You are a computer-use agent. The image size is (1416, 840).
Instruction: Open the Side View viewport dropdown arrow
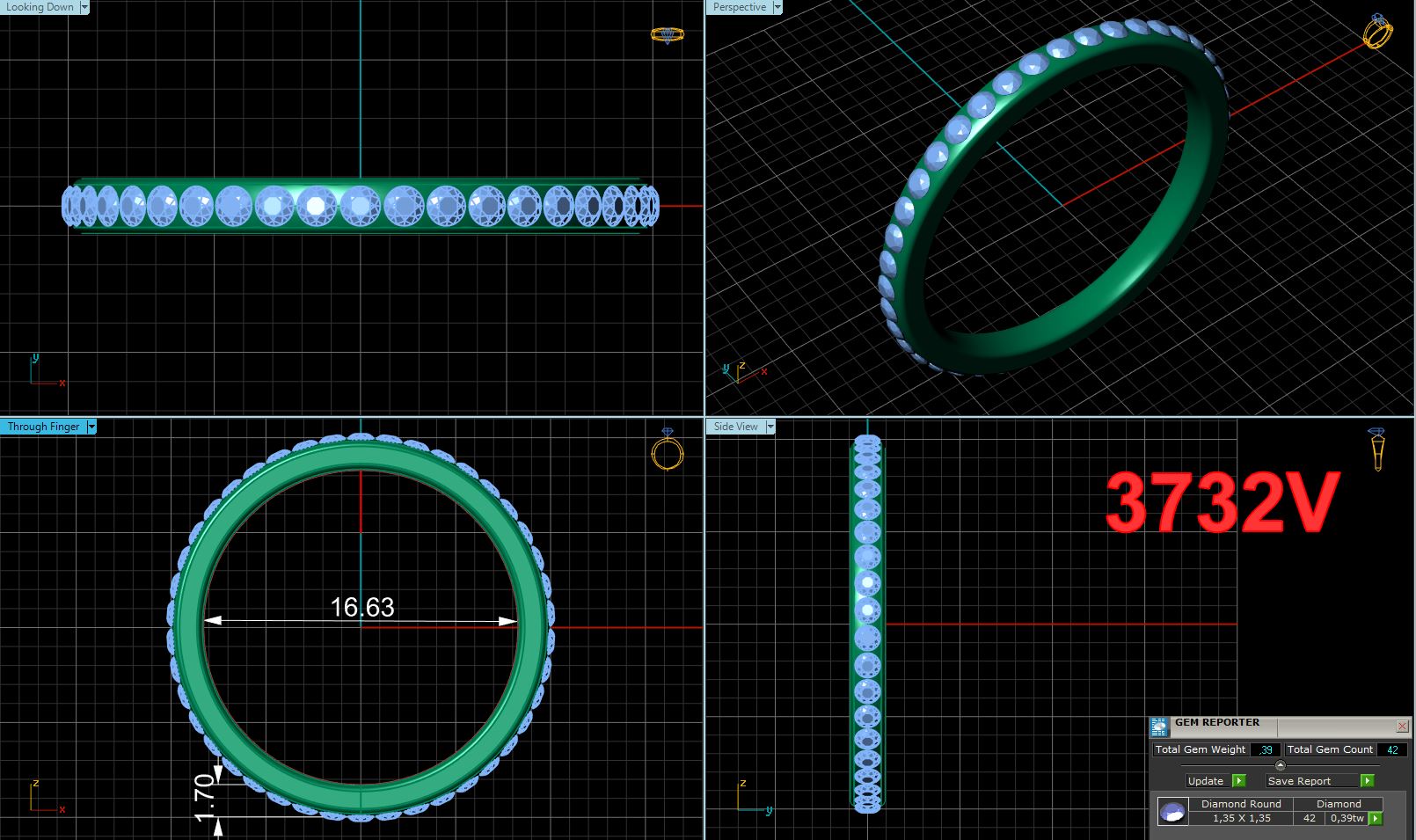pyautogui.click(x=770, y=427)
